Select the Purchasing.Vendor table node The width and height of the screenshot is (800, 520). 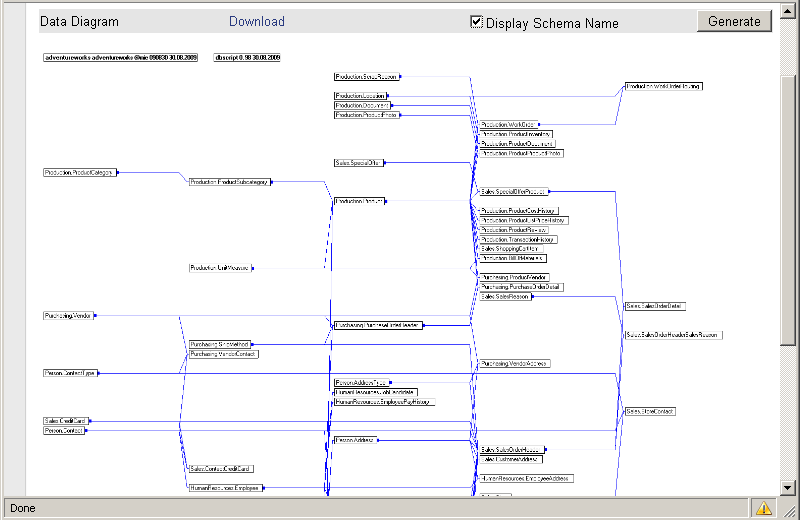pos(68,316)
